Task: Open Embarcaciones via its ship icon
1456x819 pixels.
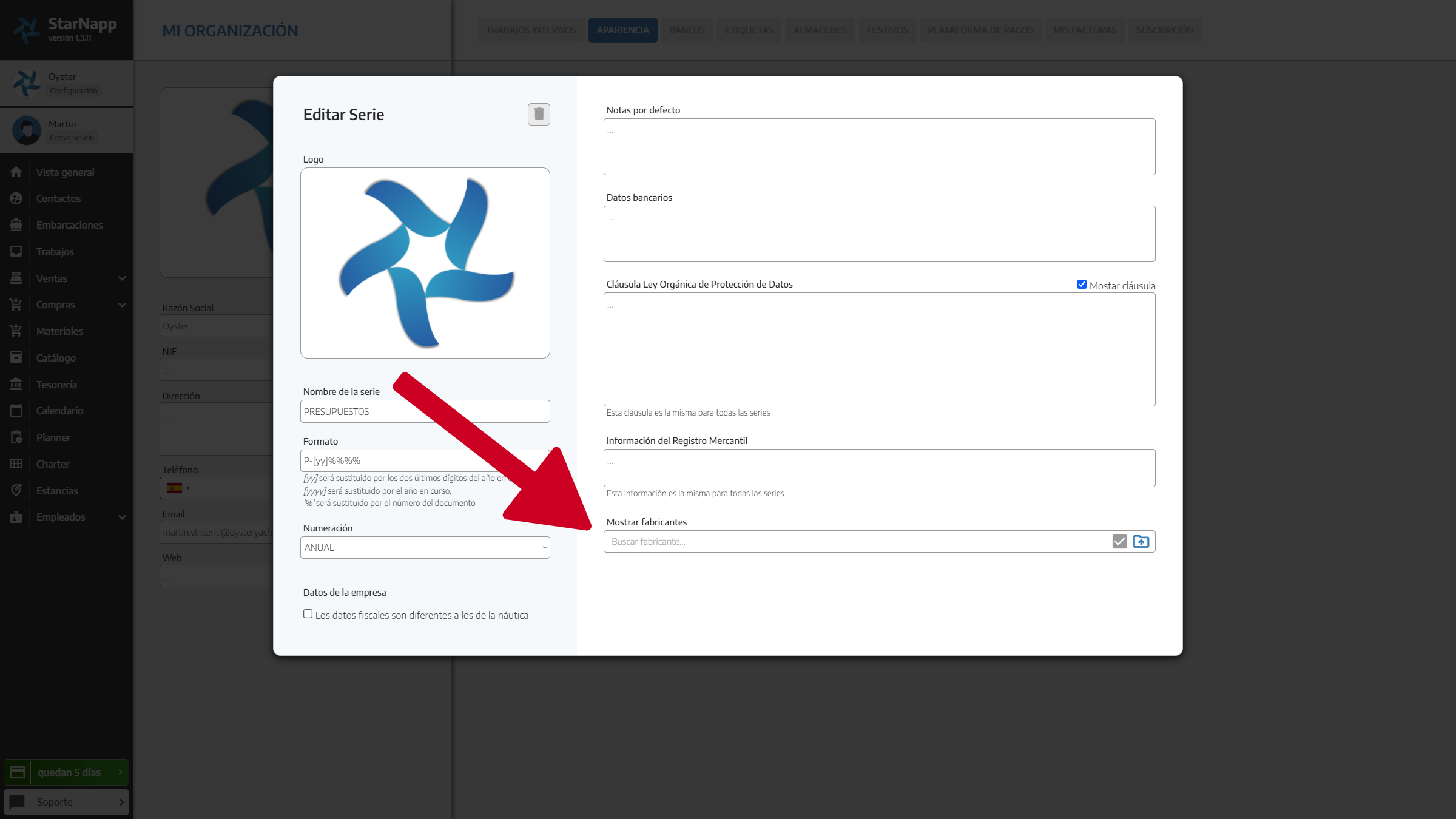Action: tap(16, 225)
